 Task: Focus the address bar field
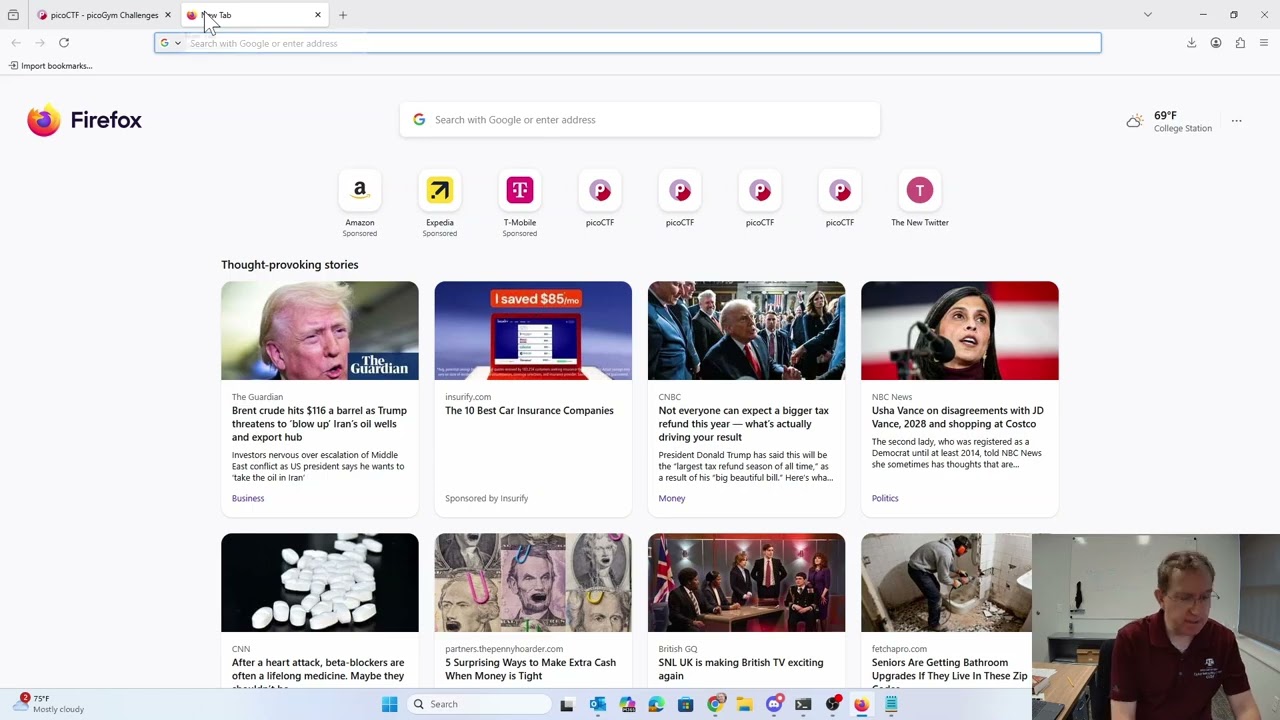tap(628, 43)
